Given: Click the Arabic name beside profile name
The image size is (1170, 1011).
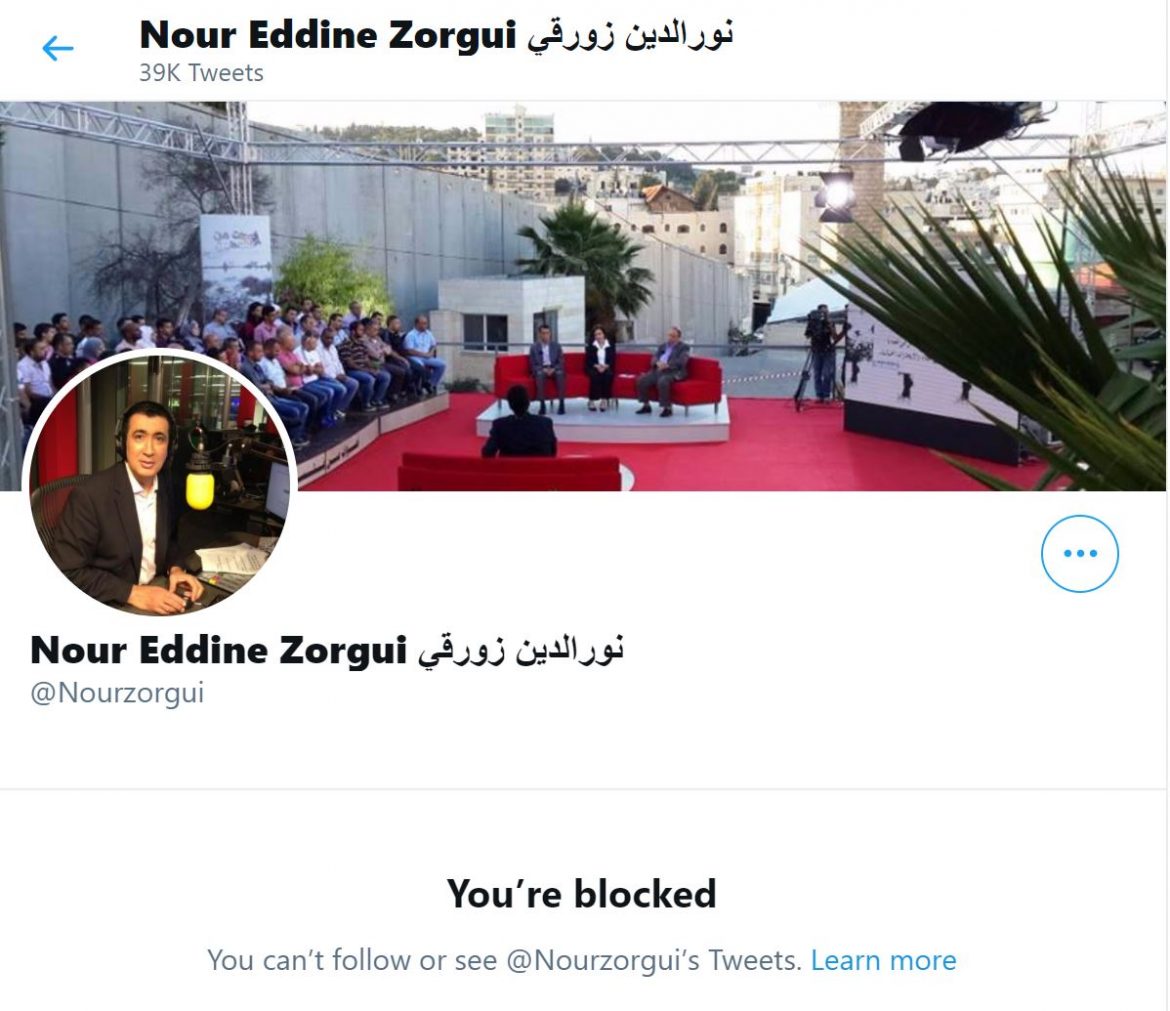Looking at the screenshot, I should (520, 650).
